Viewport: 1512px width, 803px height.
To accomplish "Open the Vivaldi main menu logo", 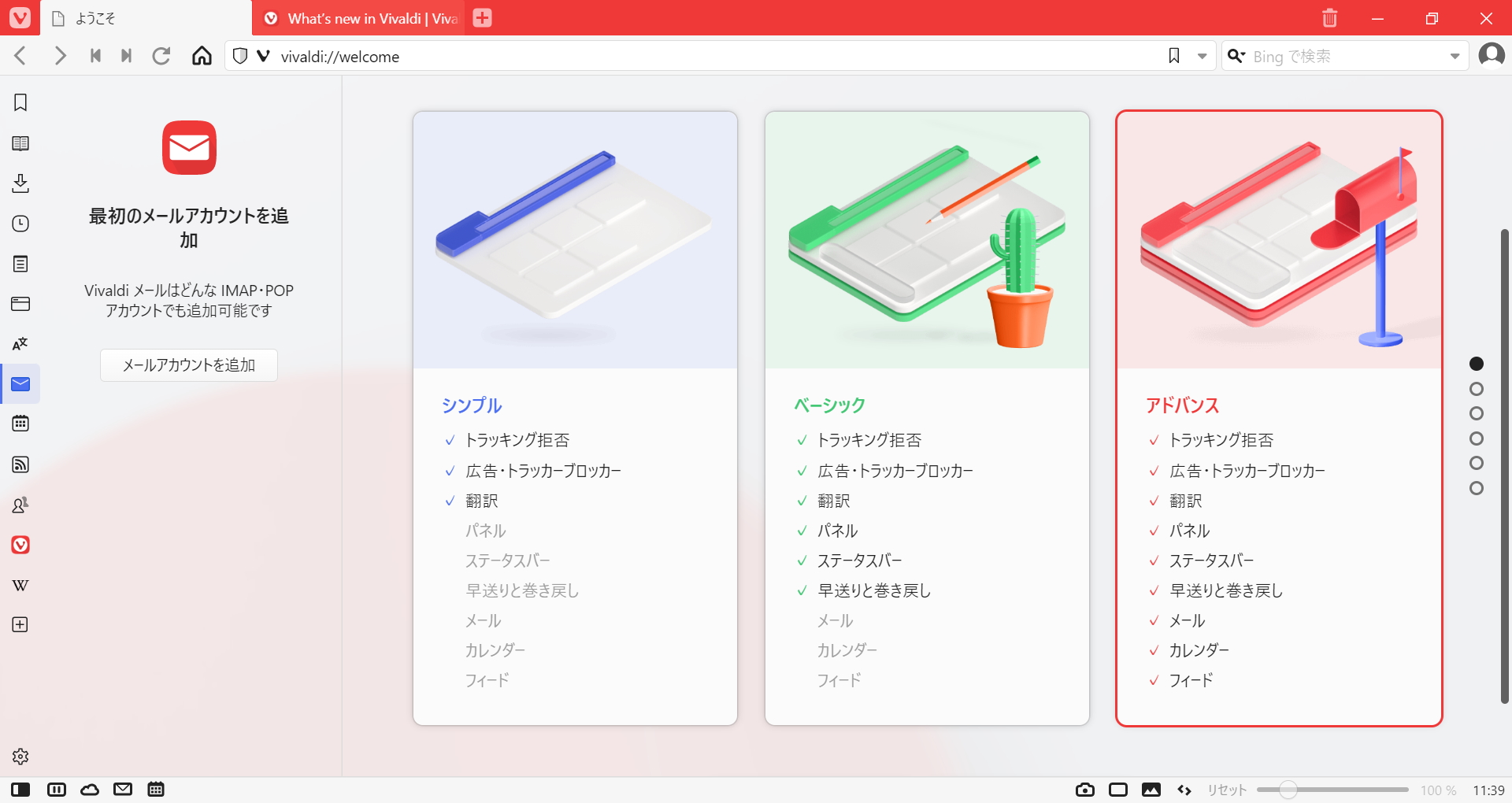I will [20, 17].
